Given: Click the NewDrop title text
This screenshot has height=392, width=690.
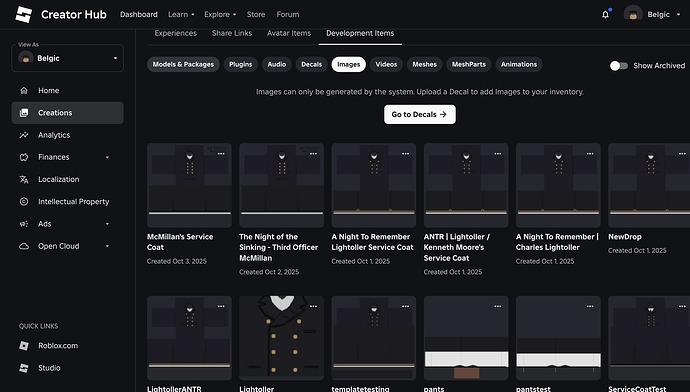Looking at the screenshot, I should point(624,237).
